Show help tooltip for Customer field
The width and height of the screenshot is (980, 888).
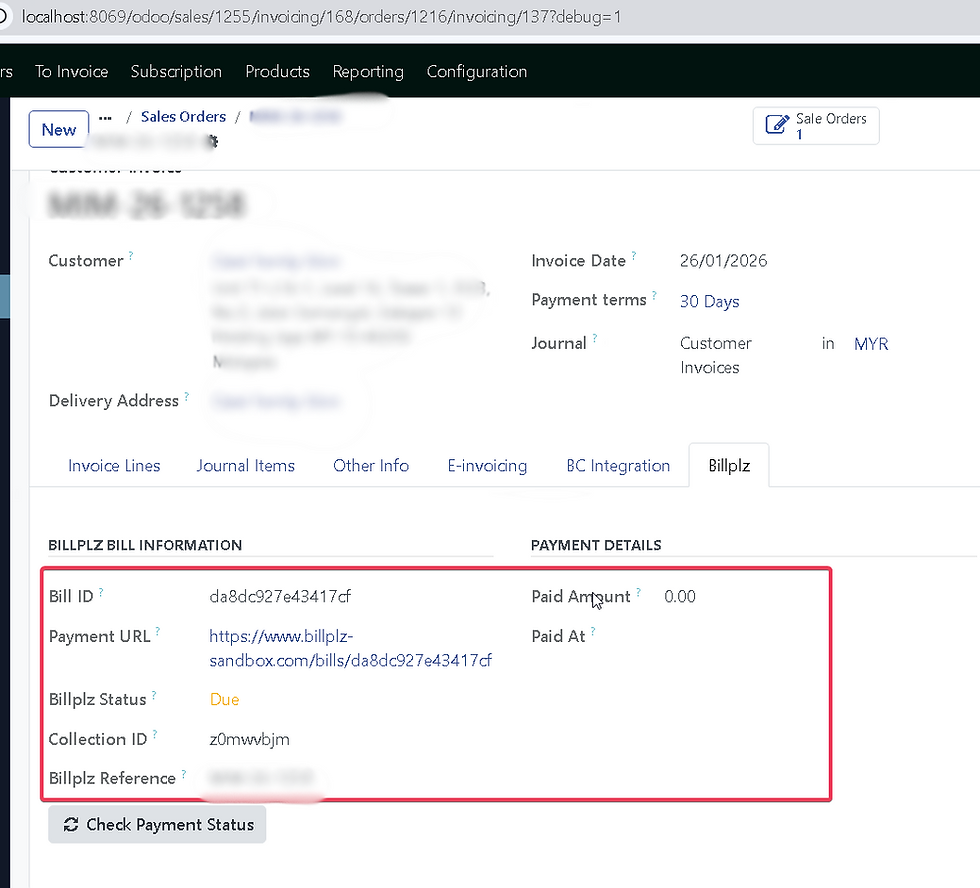(x=131, y=255)
